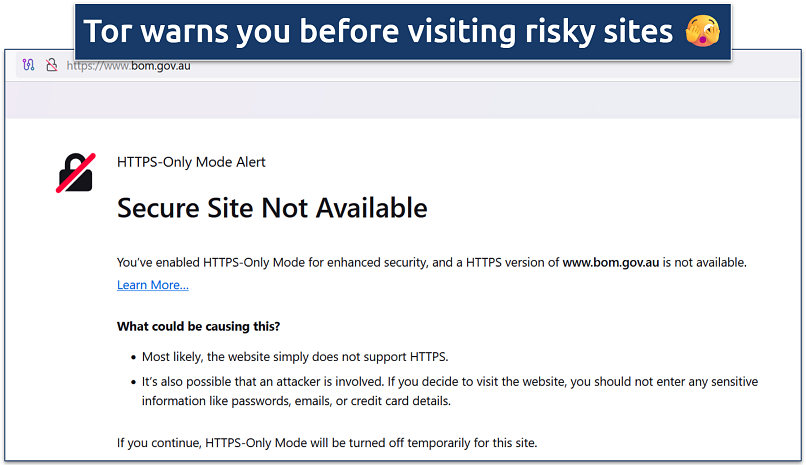Click the HTTPS-Only Mode Alert title
Viewport: 806px width, 465px height.
click(191, 162)
